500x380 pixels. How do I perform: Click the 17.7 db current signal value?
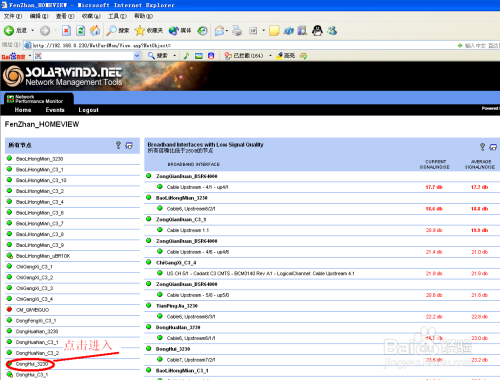(x=434, y=187)
